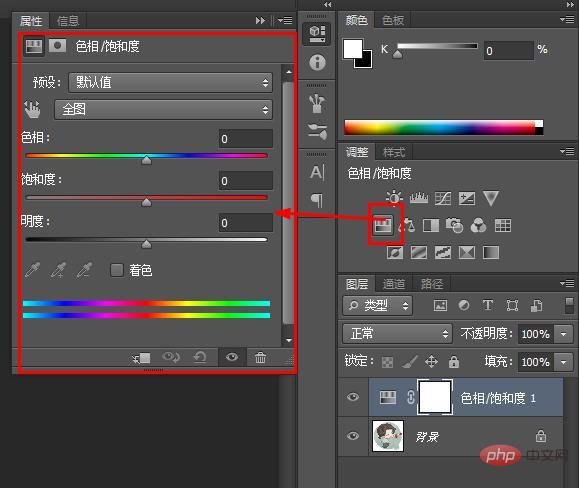Image resolution: width=579 pixels, height=488 pixels.
Task: Open the 正常 blend mode dropdown
Action: point(397,334)
